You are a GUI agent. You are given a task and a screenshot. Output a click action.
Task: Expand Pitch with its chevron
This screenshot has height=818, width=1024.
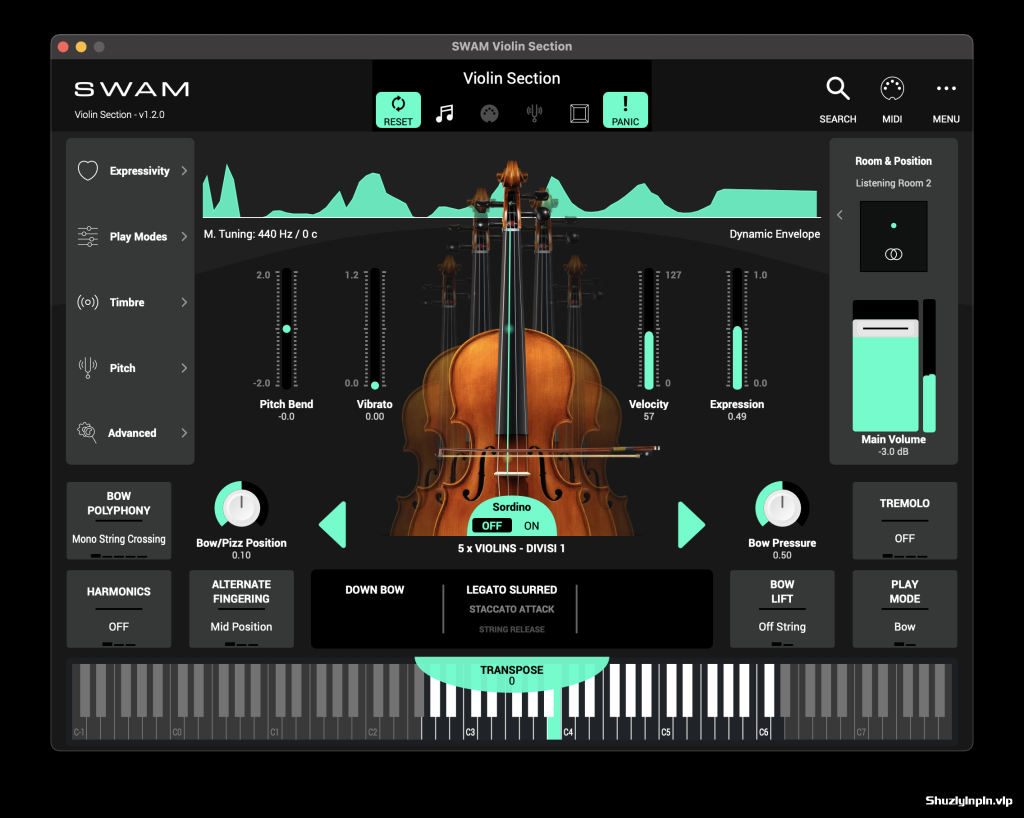184,368
